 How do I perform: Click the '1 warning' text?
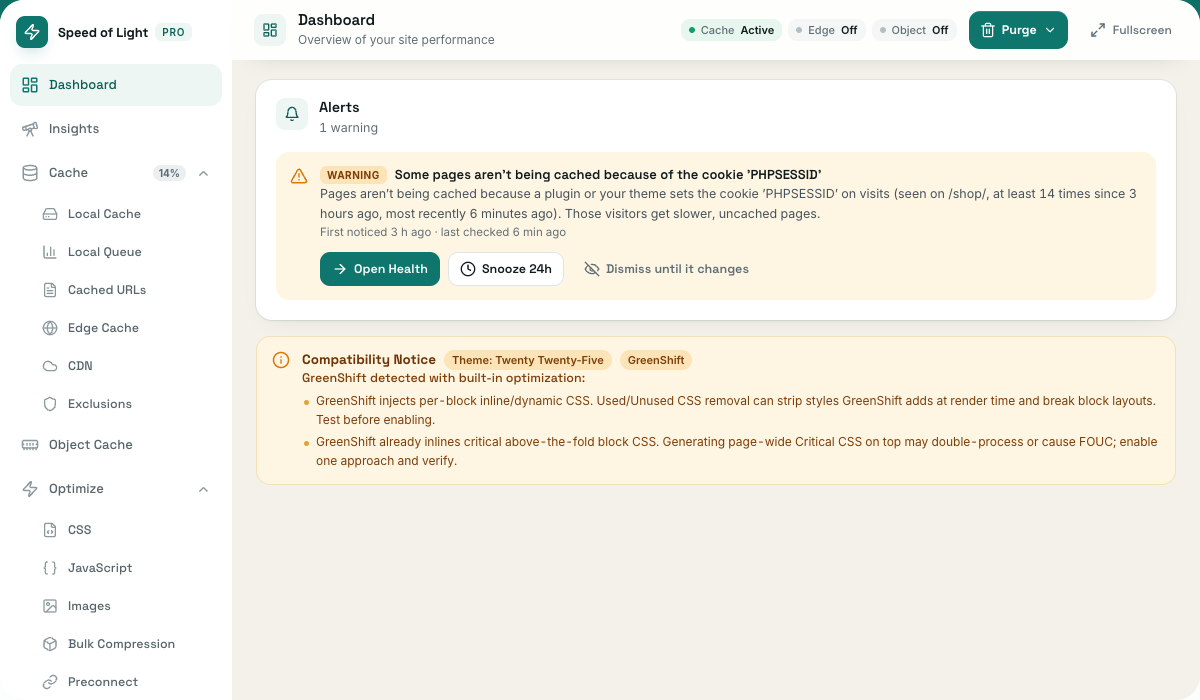tap(348, 128)
